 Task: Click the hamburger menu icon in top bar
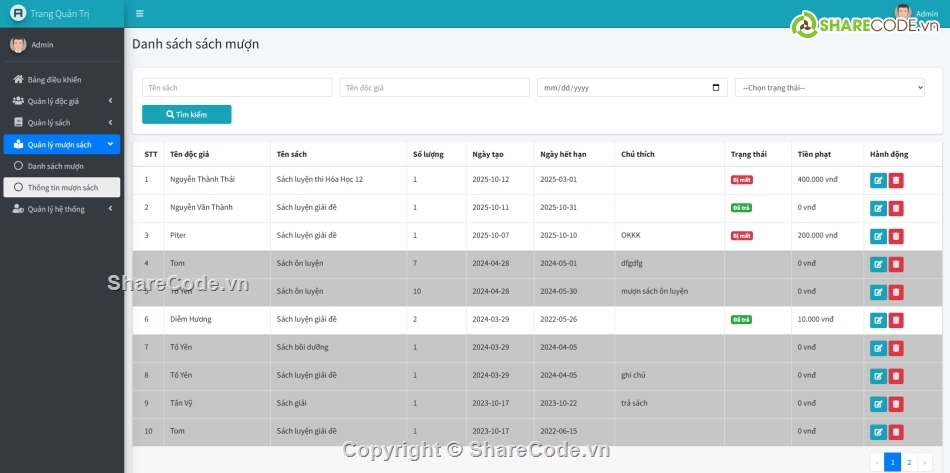point(139,14)
